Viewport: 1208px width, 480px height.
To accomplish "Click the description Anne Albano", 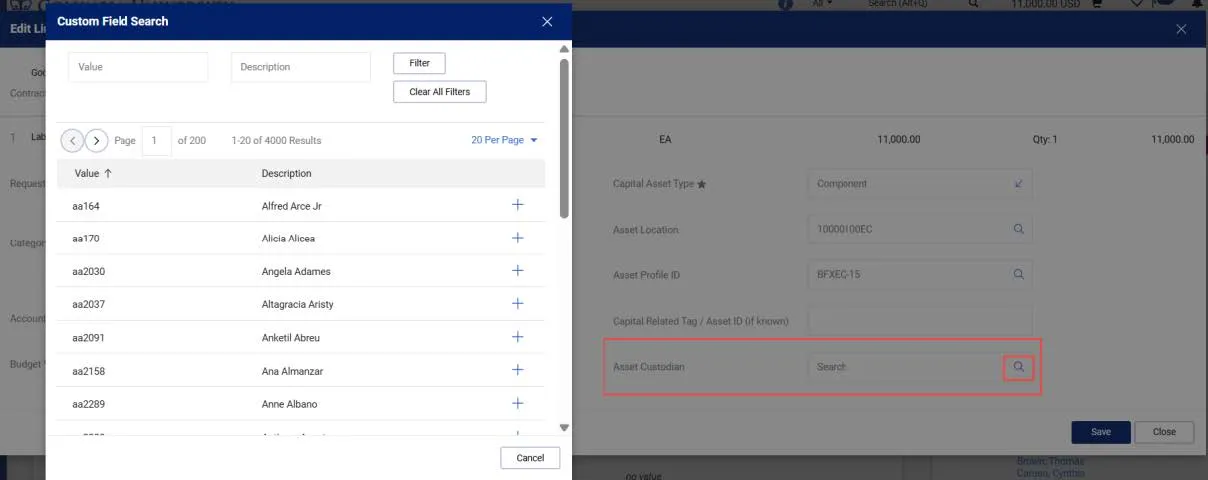I will [x=289, y=405].
